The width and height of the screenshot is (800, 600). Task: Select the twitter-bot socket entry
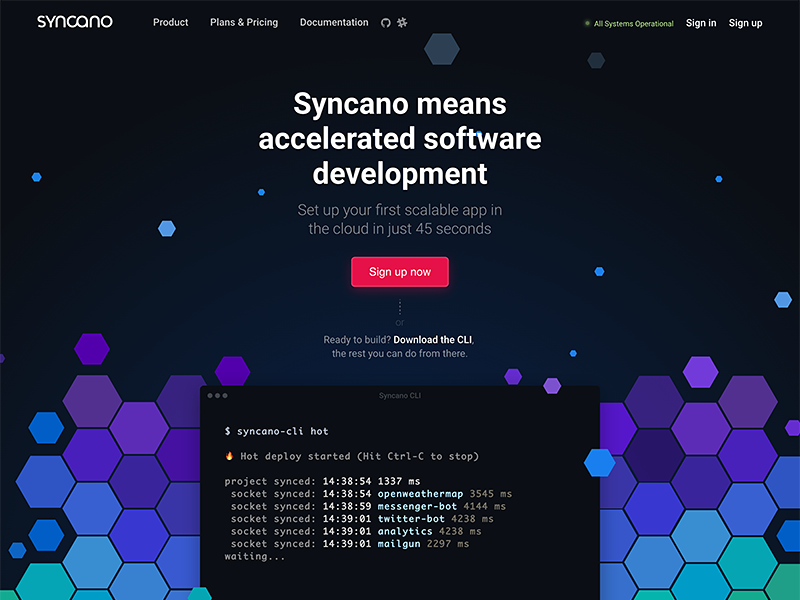[411, 519]
